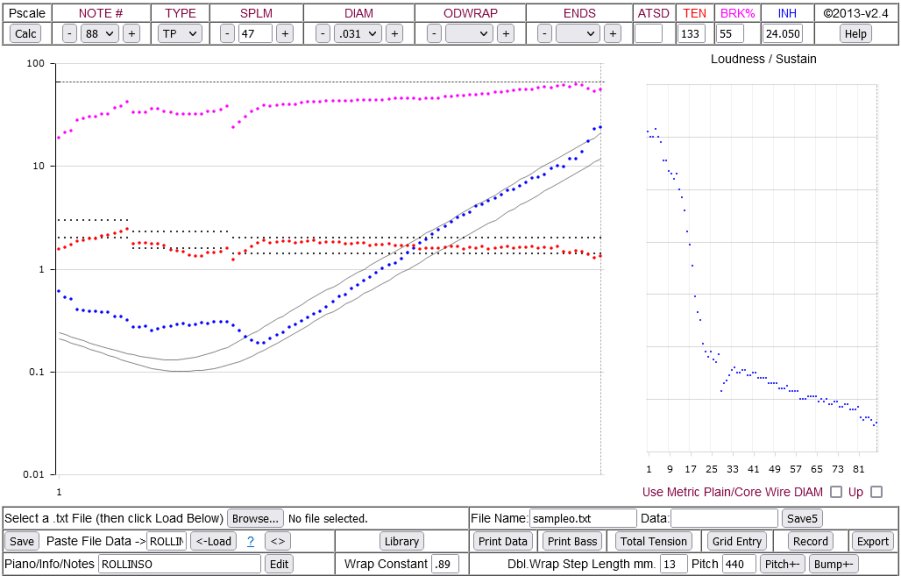Viewport: 901px width, 576px height.
Task: Click the <> button
Action: point(278,542)
